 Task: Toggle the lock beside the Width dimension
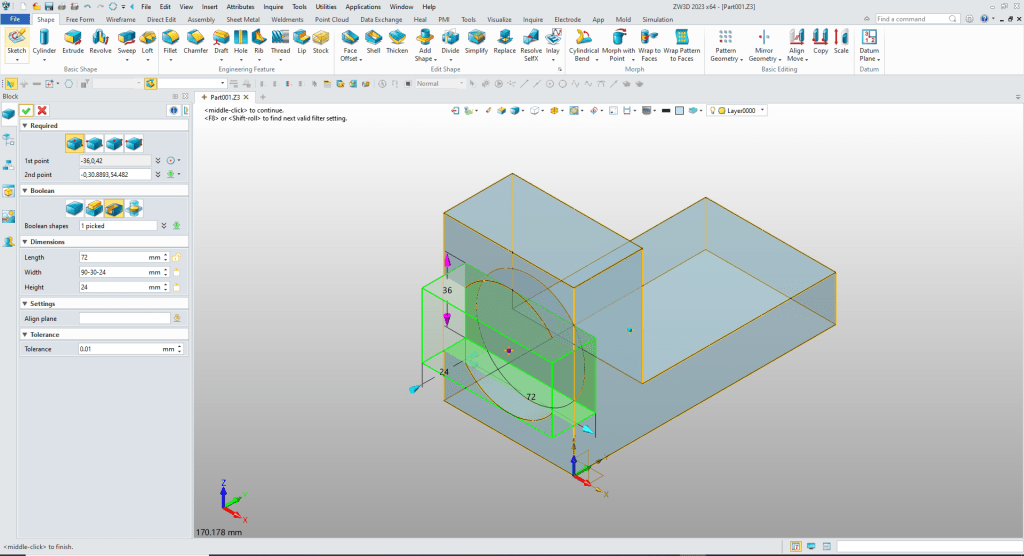177,272
